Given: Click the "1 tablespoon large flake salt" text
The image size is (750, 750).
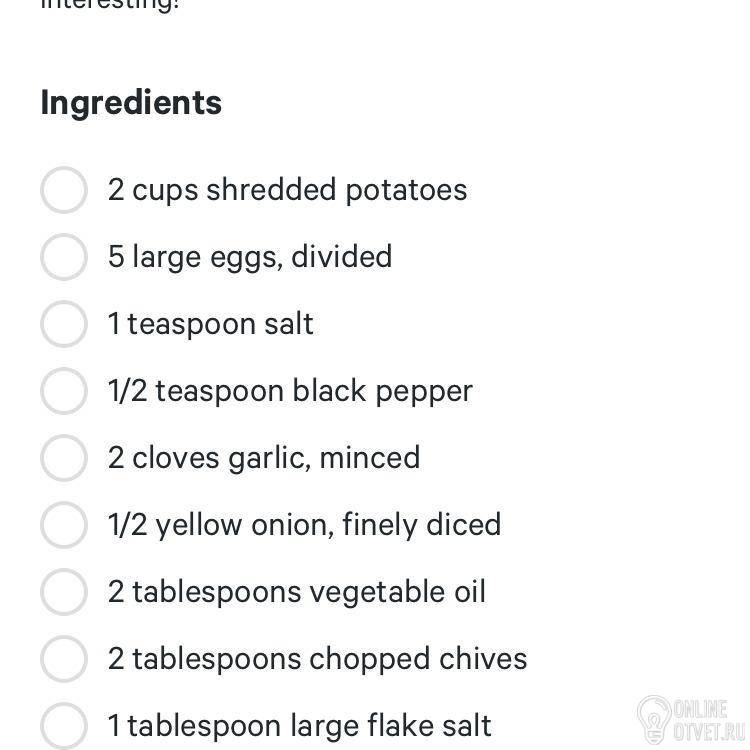Looking at the screenshot, I should [300, 725].
